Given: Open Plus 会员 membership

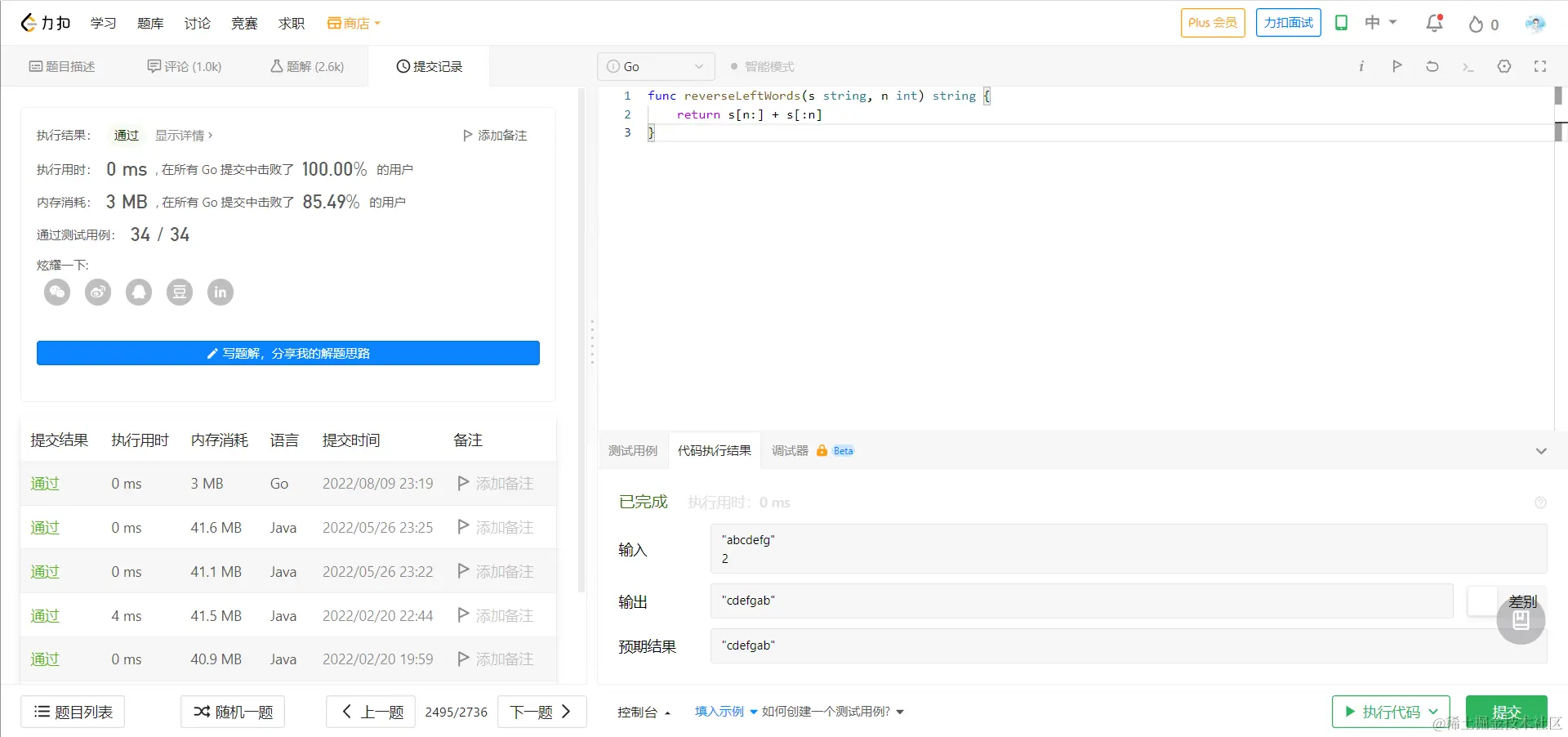Looking at the screenshot, I should [1213, 23].
